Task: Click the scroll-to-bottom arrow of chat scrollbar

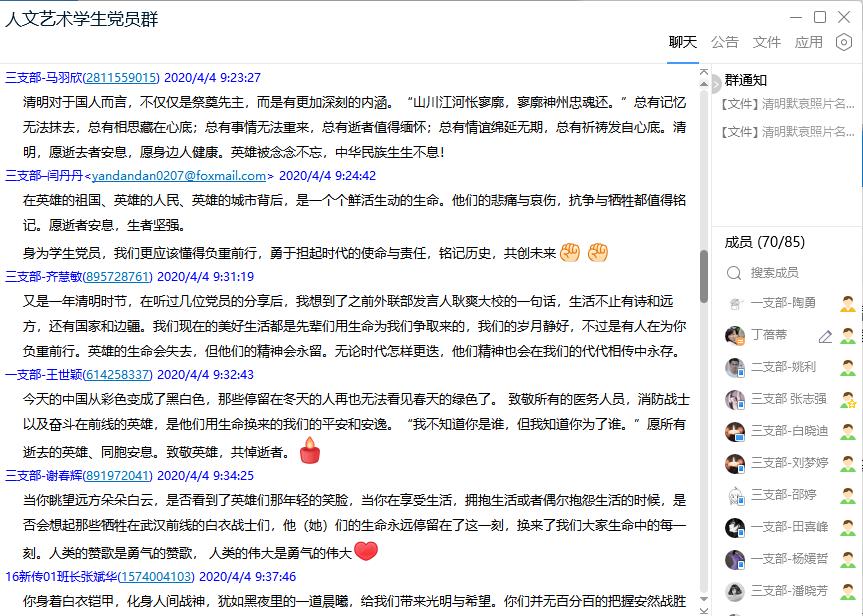Action: [704, 608]
